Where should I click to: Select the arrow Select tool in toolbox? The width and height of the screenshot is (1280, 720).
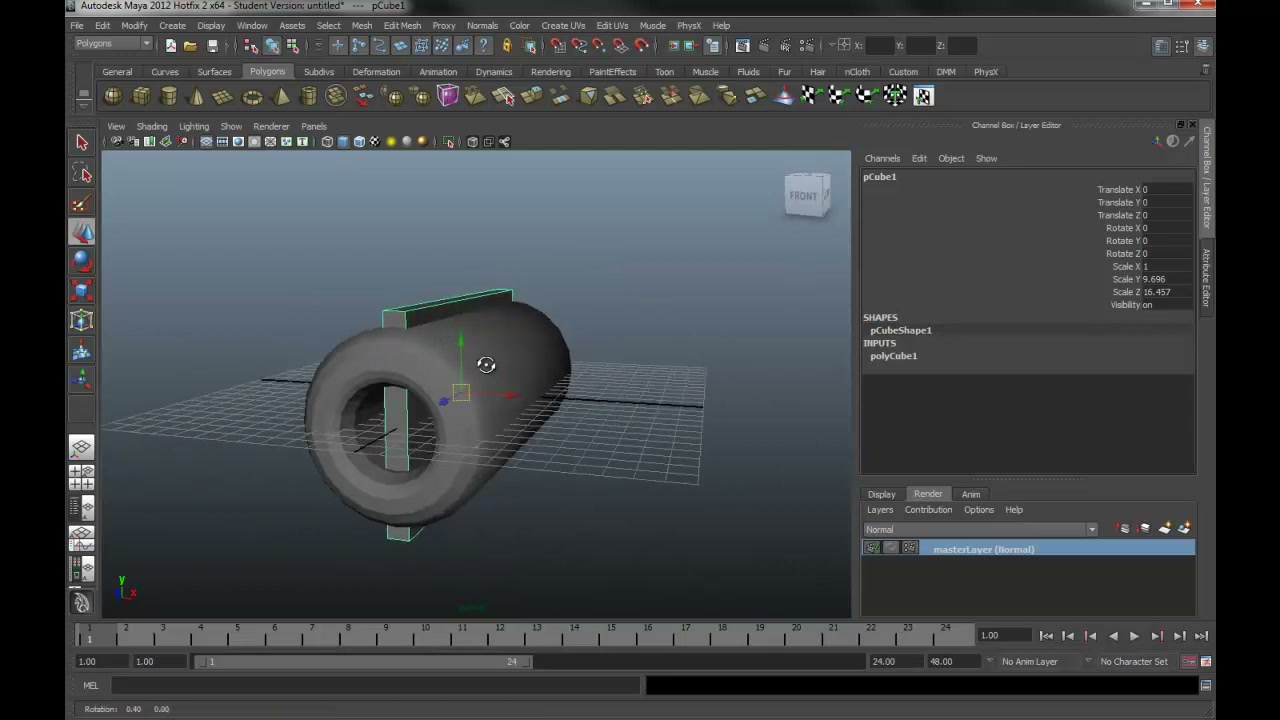(82, 143)
